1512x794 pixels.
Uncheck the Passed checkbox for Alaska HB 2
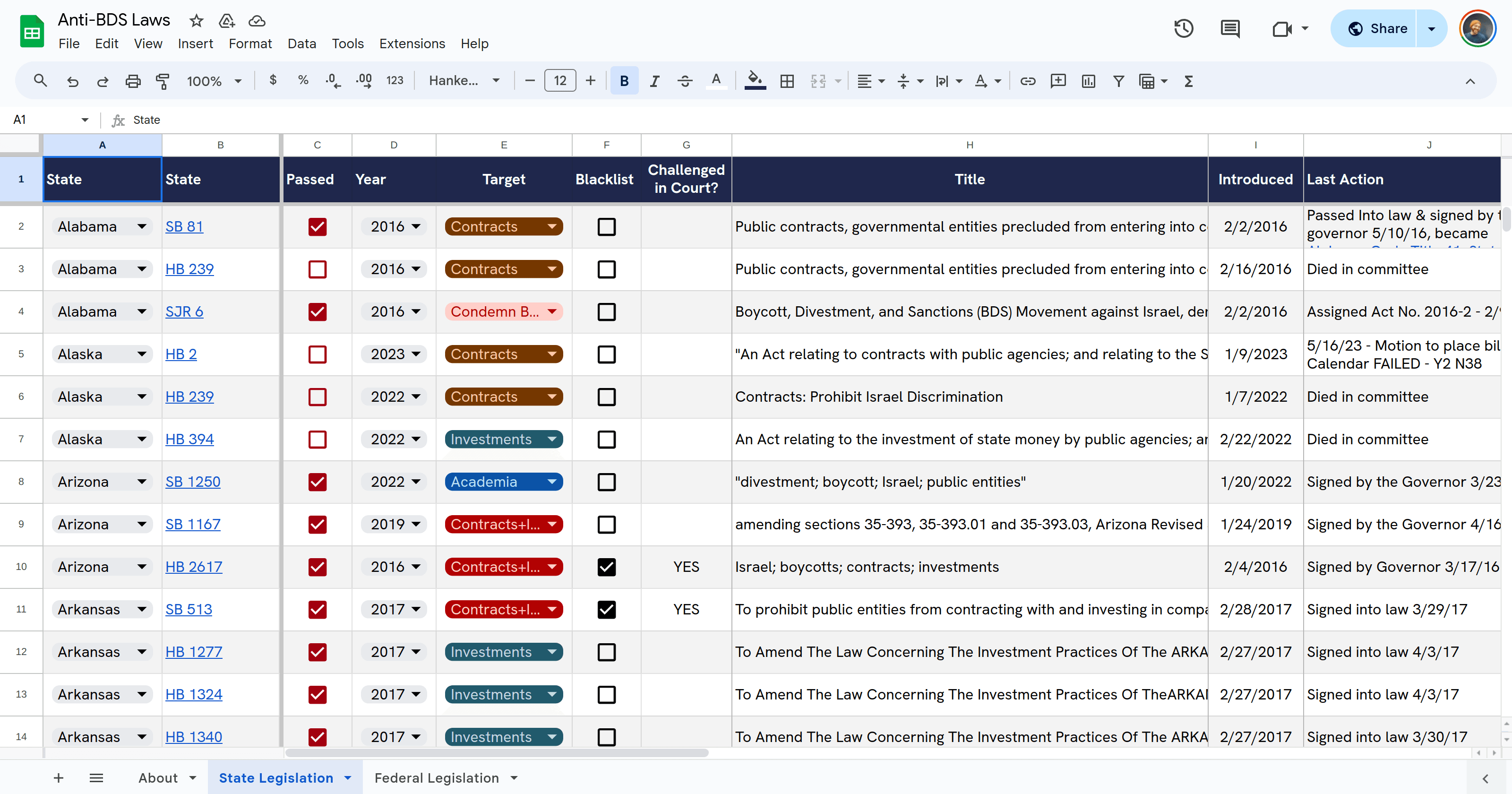[x=318, y=354]
